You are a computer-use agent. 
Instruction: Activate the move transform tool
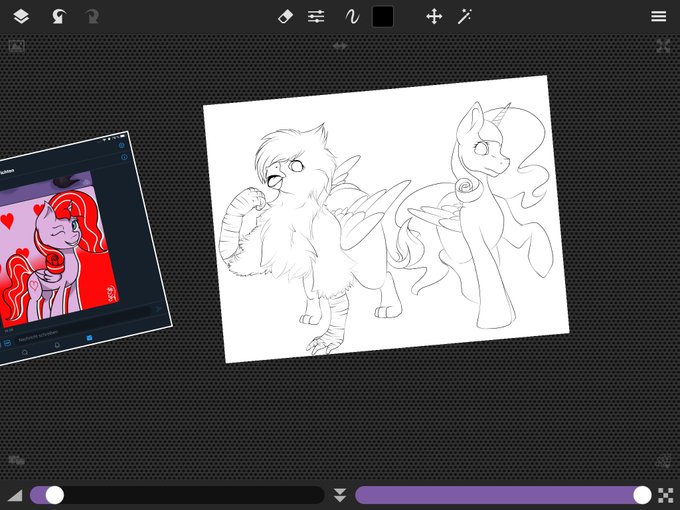tap(434, 17)
